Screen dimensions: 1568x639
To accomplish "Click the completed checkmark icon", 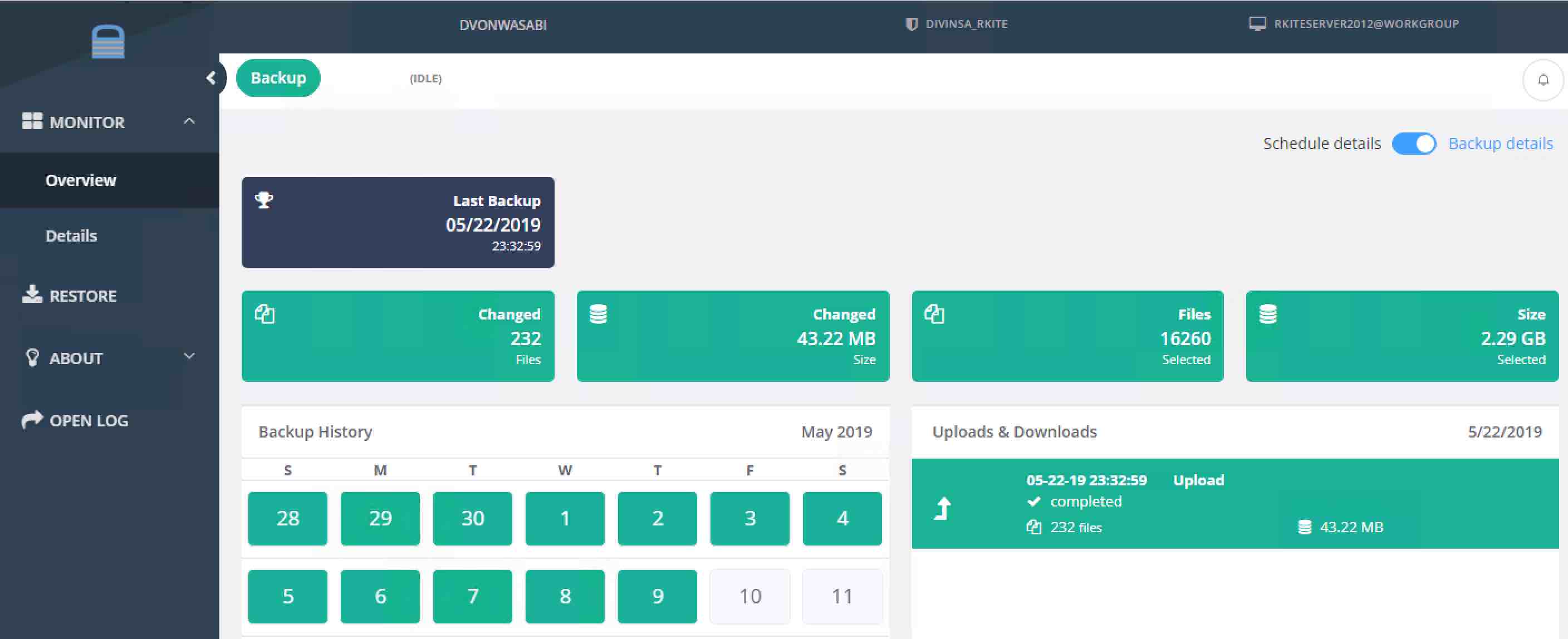I will (1033, 502).
